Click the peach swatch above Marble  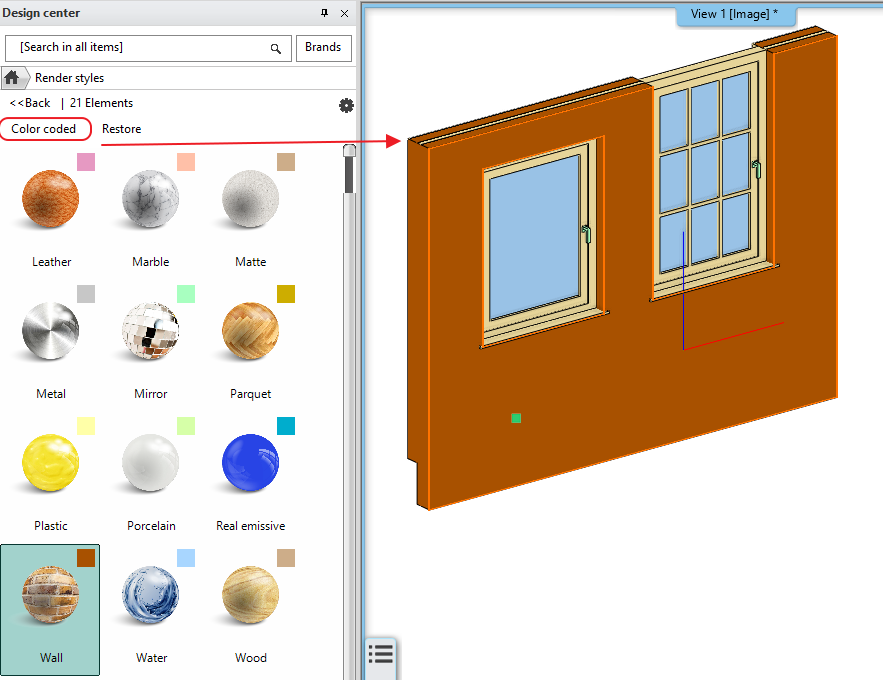pyautogui.click(x=186, y=162)
